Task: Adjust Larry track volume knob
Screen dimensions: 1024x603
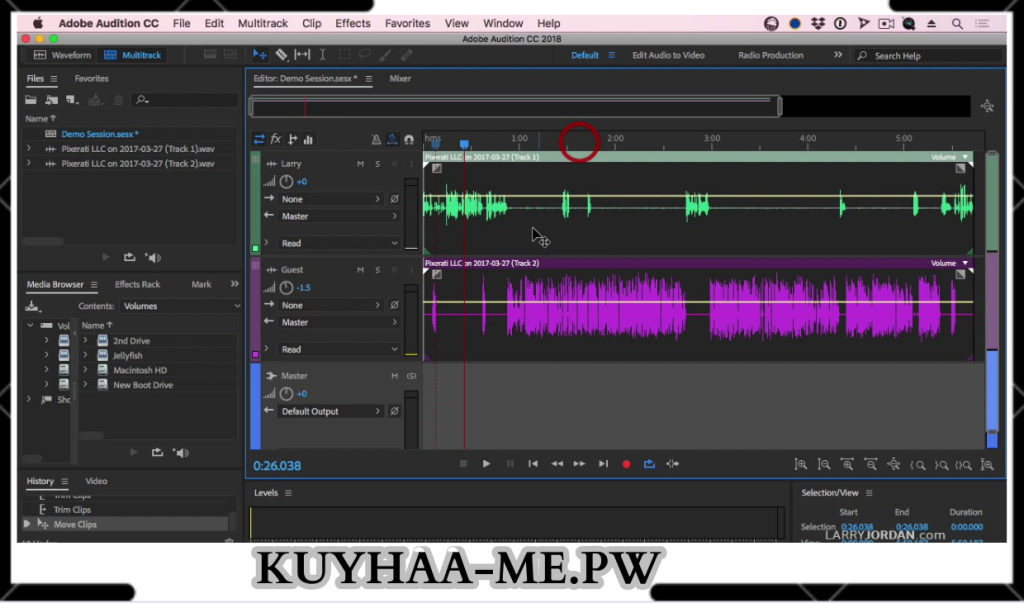Action: tap(286, 182)
